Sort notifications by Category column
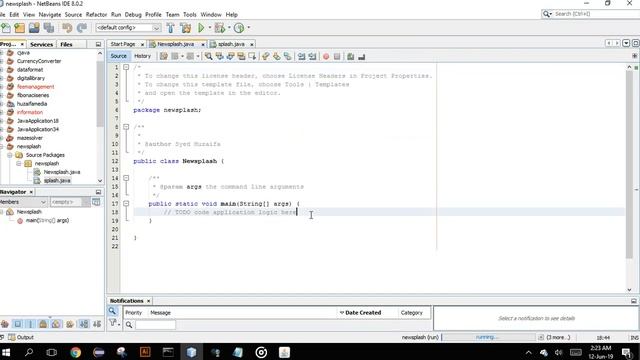 (411, 313)
